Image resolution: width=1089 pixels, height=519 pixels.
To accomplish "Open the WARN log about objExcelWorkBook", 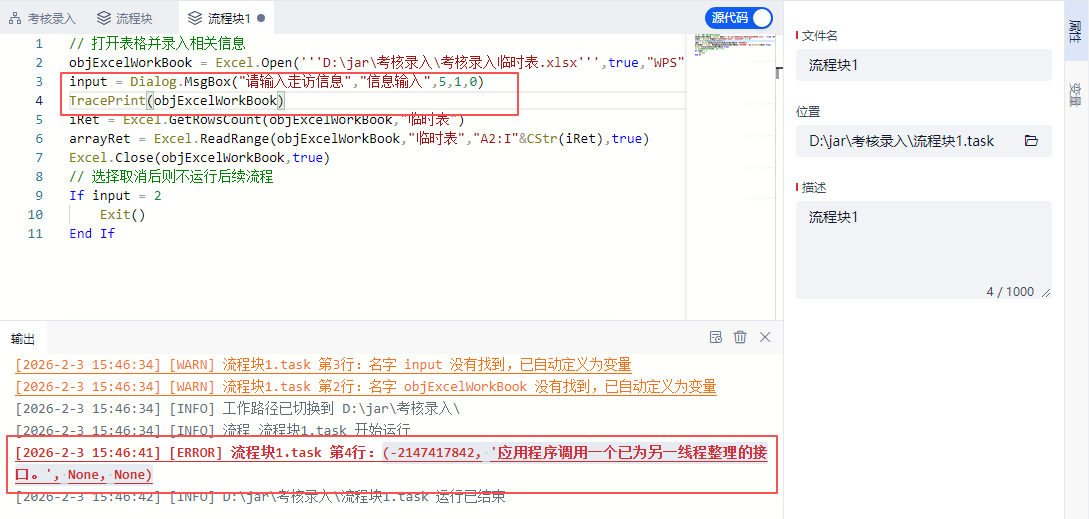I will point(365,386).
